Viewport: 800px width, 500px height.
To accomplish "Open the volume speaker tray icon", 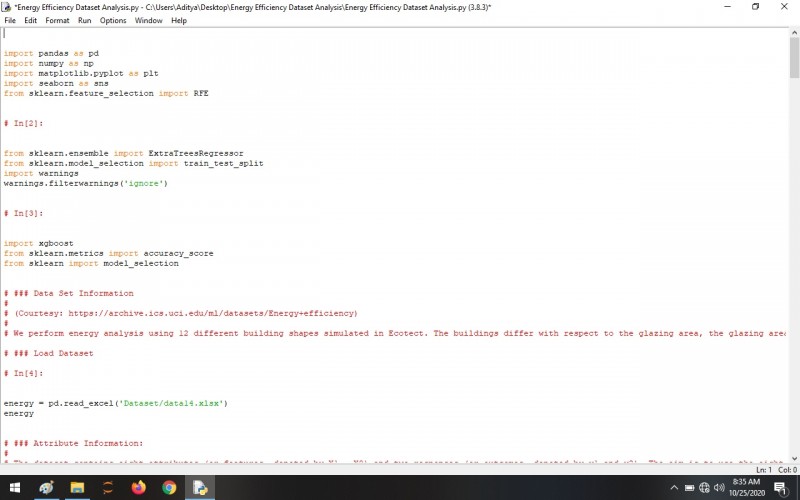I will (x=719, y=488).
